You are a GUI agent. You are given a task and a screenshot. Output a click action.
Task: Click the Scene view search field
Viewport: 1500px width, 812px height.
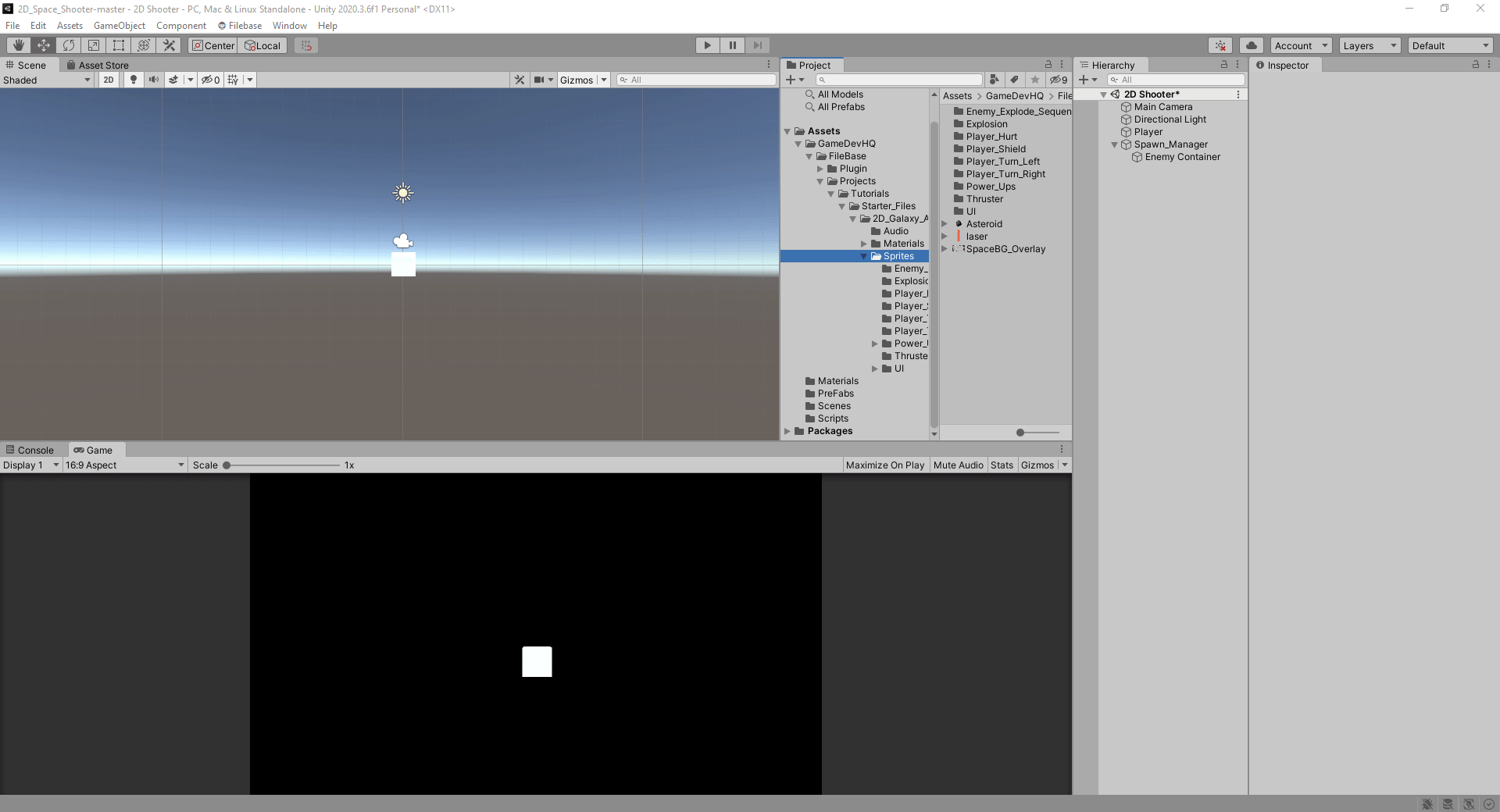pyautogui.click(x=696, y=80)
